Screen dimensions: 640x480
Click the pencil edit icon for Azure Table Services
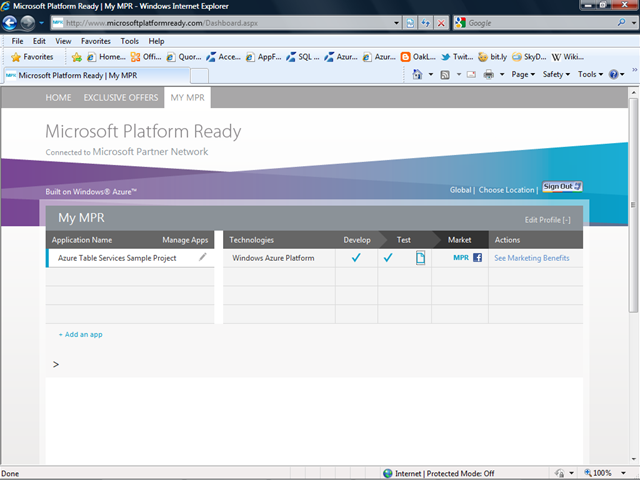coord(203,258)
